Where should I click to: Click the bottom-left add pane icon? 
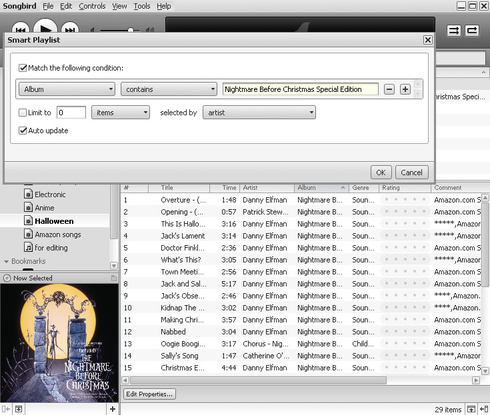point(19,409)
